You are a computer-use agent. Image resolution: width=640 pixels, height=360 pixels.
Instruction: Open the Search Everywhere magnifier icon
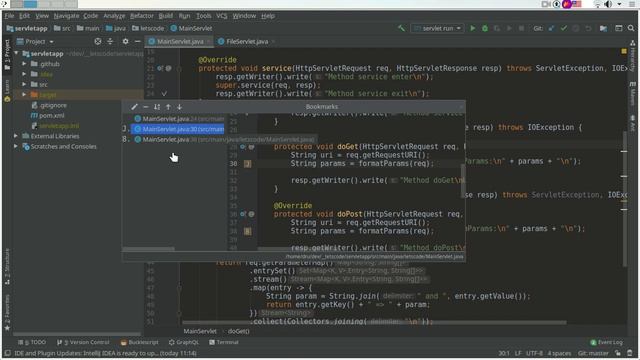[631, 28]
